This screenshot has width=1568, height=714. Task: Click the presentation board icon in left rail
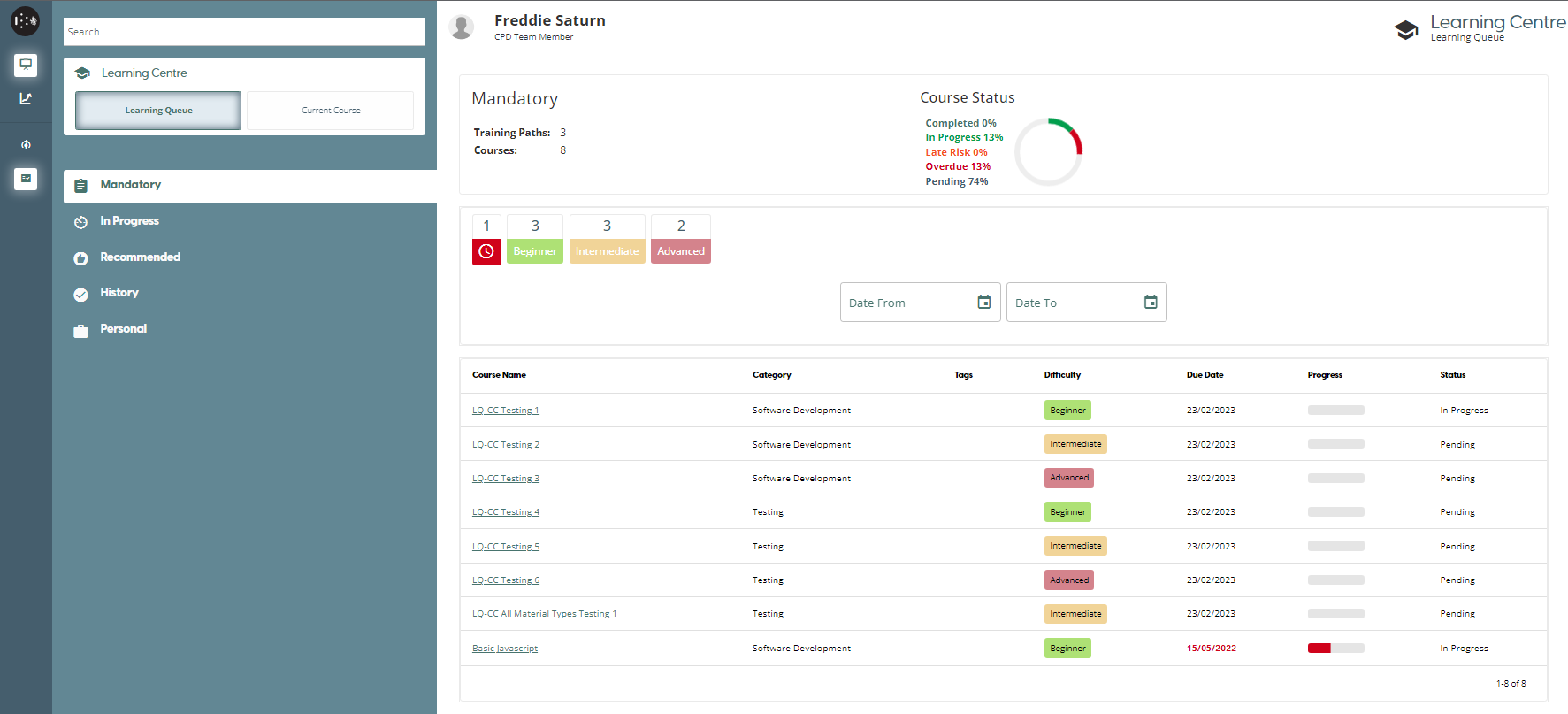(x=26, y=65)
